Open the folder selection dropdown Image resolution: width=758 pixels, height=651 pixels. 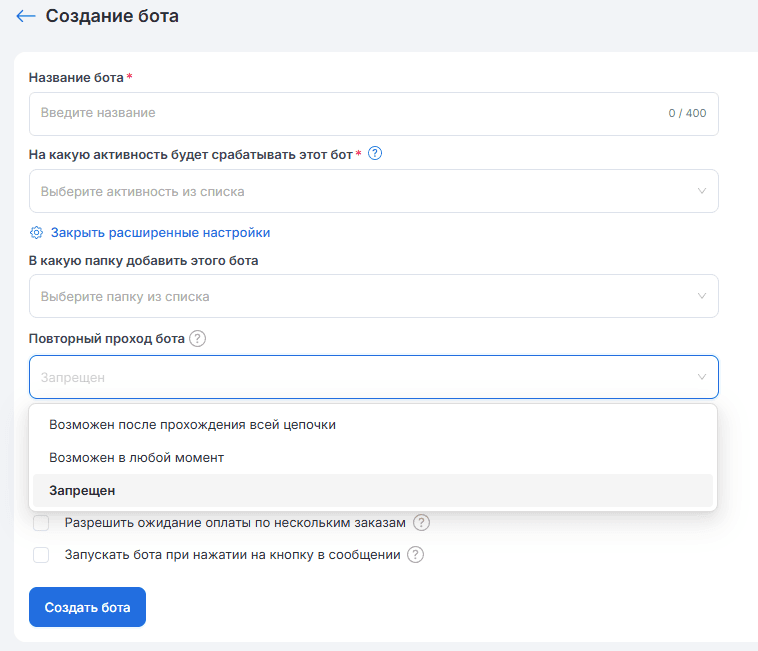(374, 296)
